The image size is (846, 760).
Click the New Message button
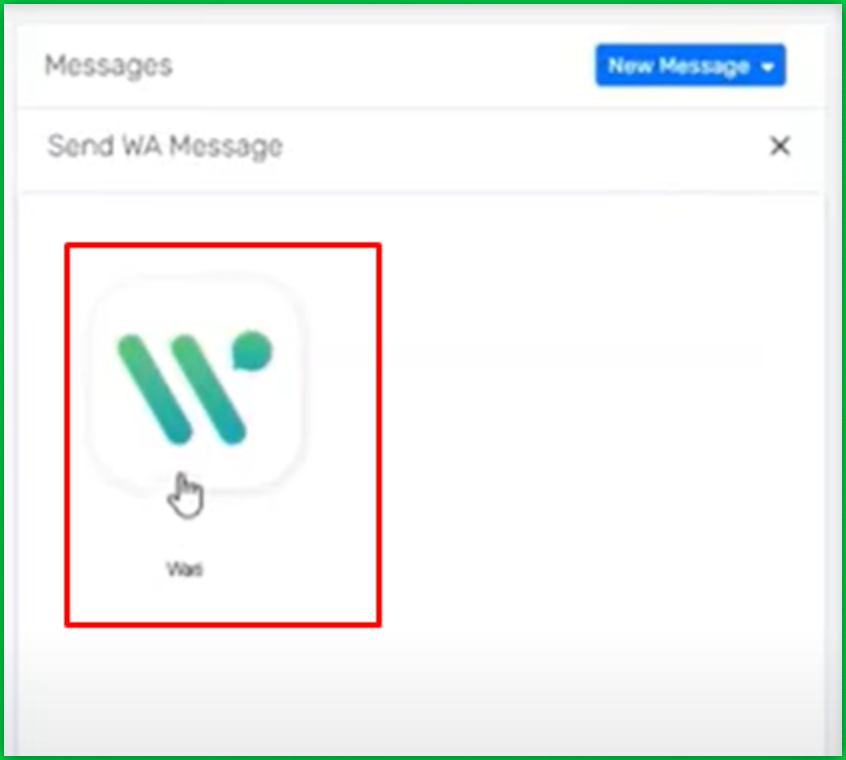[690, 65]
